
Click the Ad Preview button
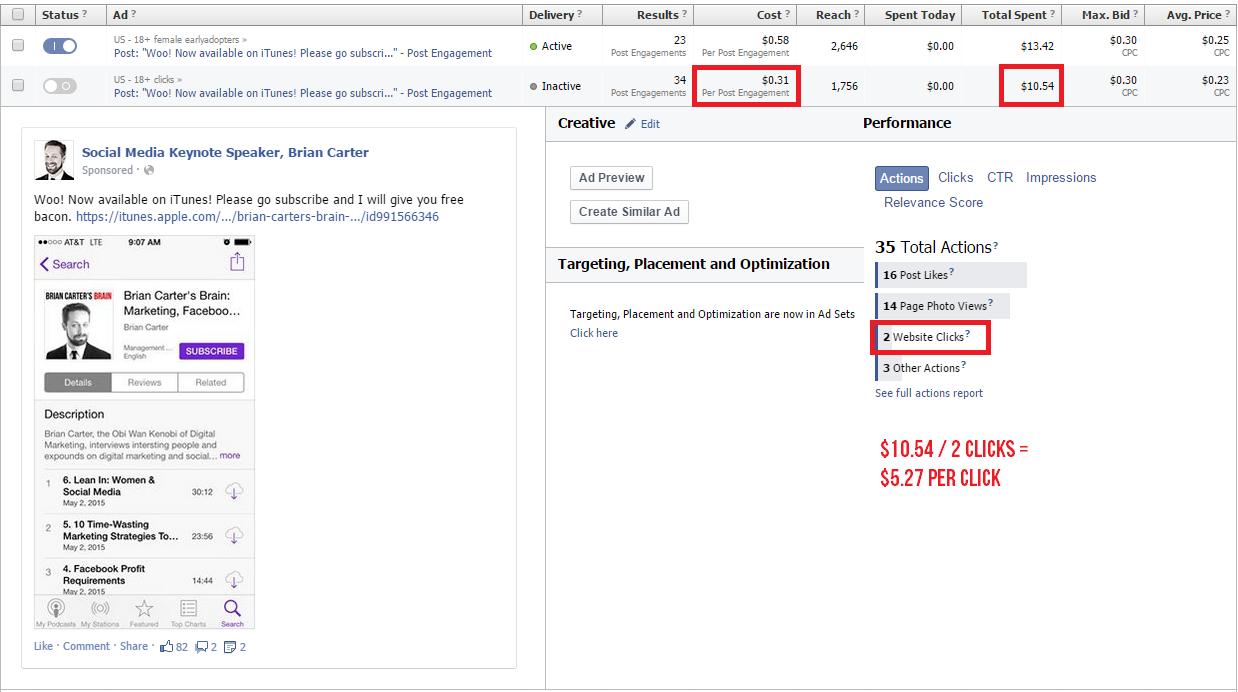(x=611, y=178)
